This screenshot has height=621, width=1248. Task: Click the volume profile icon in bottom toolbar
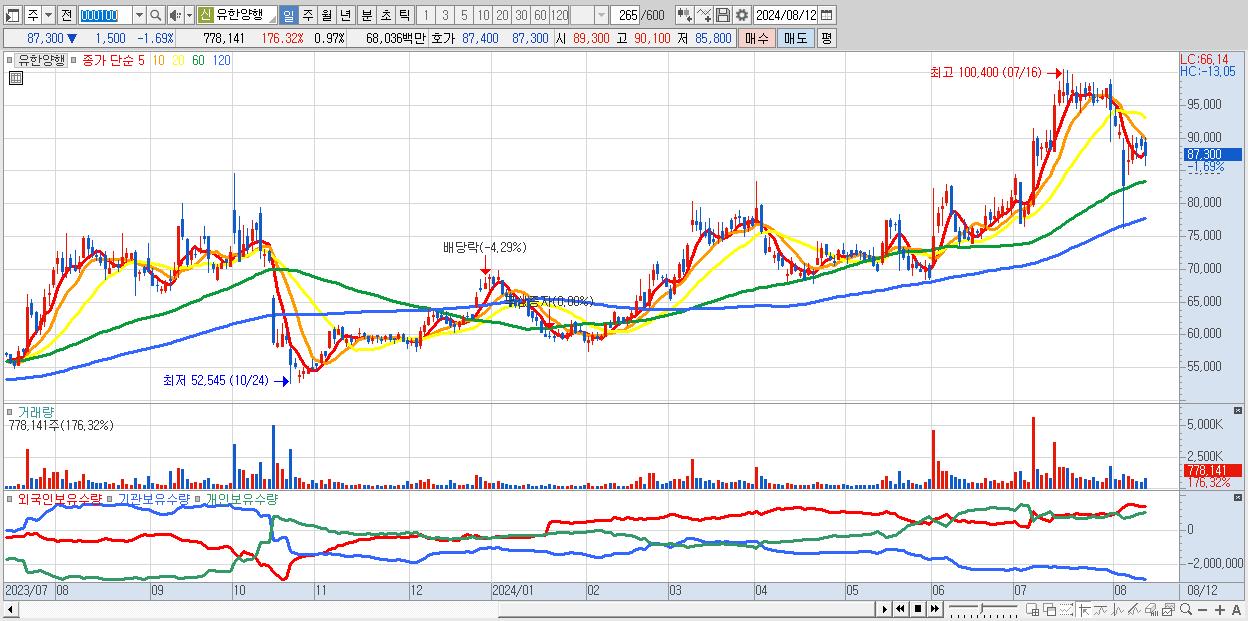(1152, 609)
